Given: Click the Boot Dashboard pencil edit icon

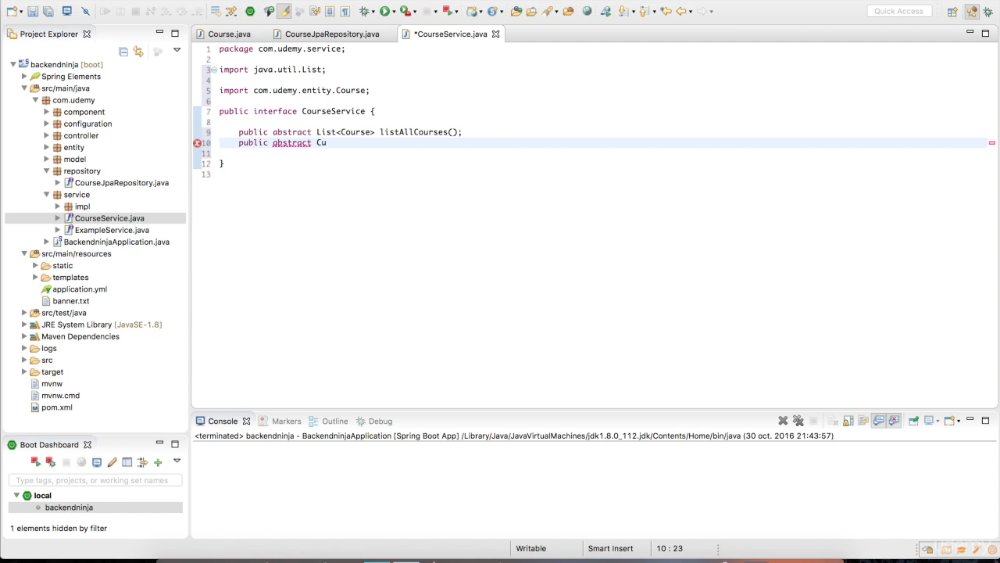Looking at the screenshot, I should point(112,462).
